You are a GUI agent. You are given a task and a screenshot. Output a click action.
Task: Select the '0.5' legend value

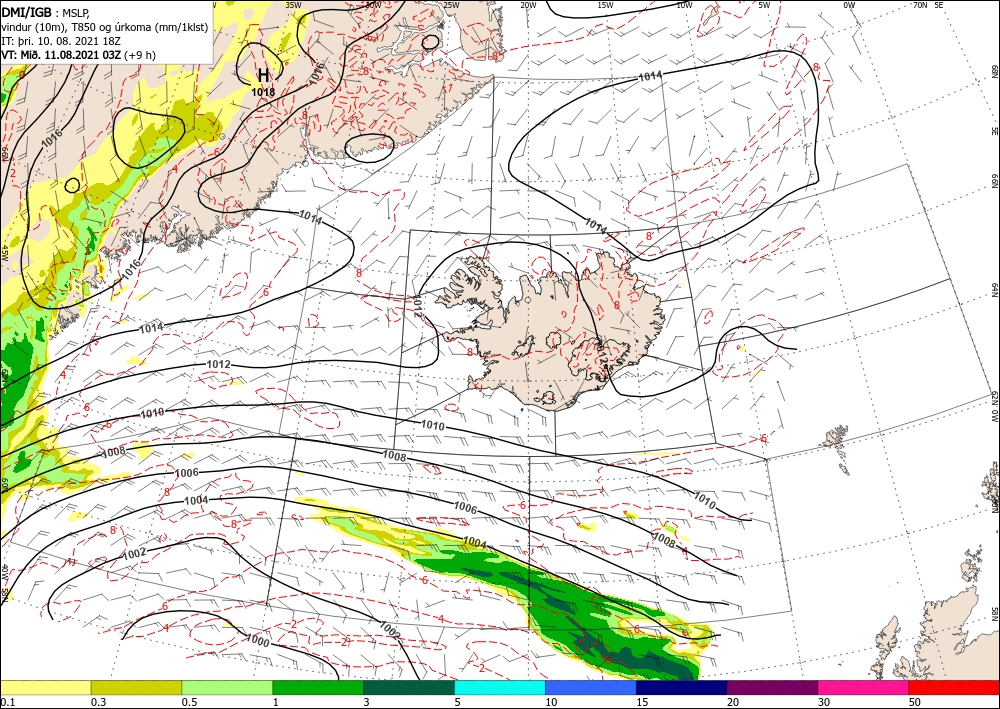pyautogui.click(x=189, y=702)
